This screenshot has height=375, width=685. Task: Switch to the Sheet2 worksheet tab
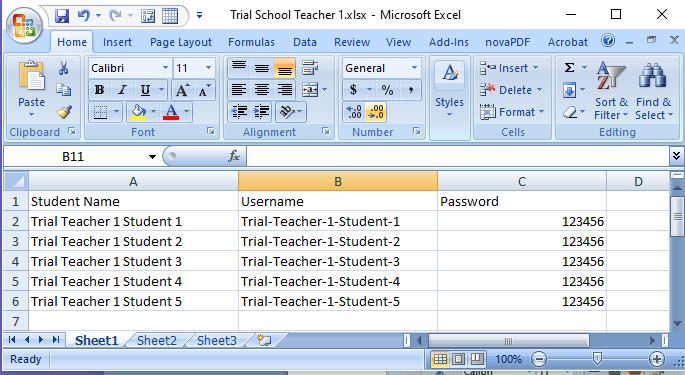(156, 340)
